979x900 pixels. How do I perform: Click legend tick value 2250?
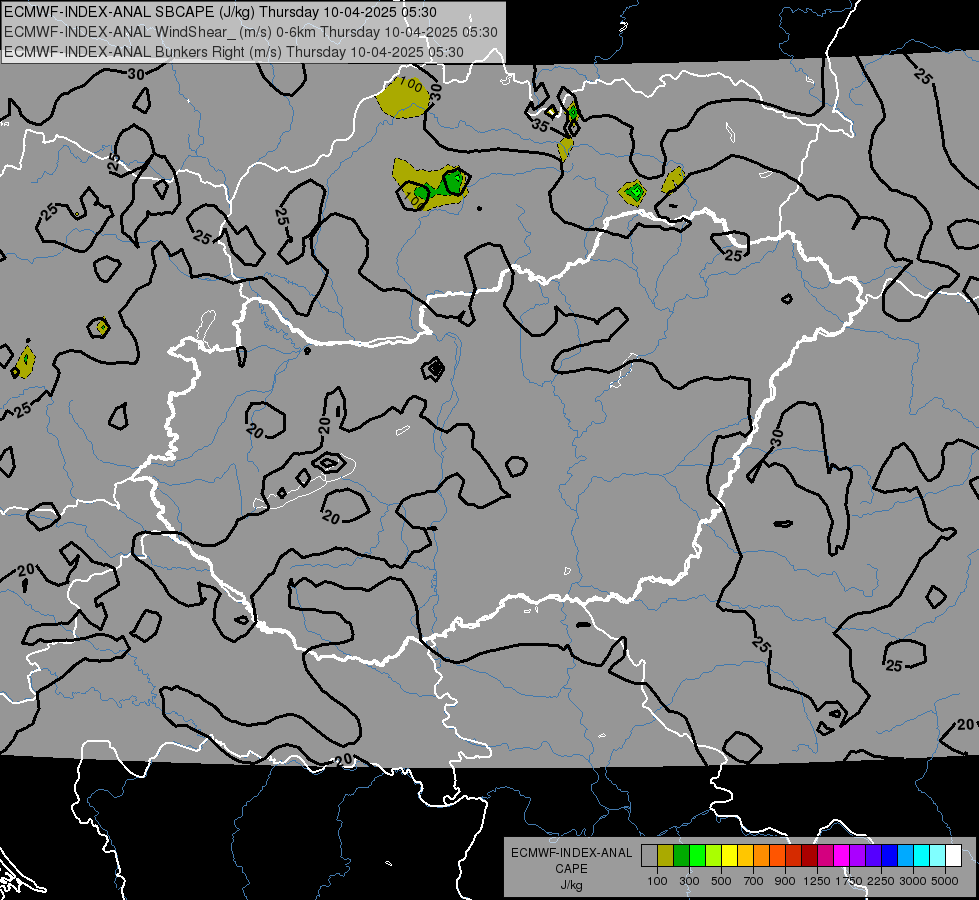tap(882, 881)
